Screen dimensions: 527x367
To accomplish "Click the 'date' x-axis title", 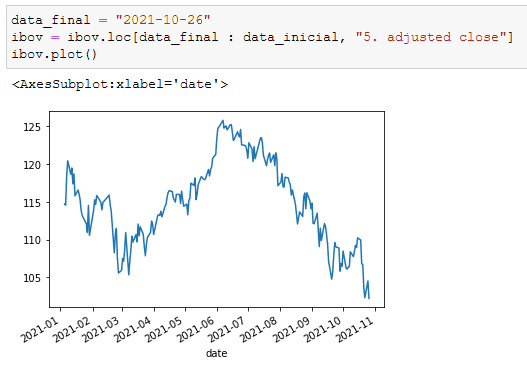I will coord(216,353).
